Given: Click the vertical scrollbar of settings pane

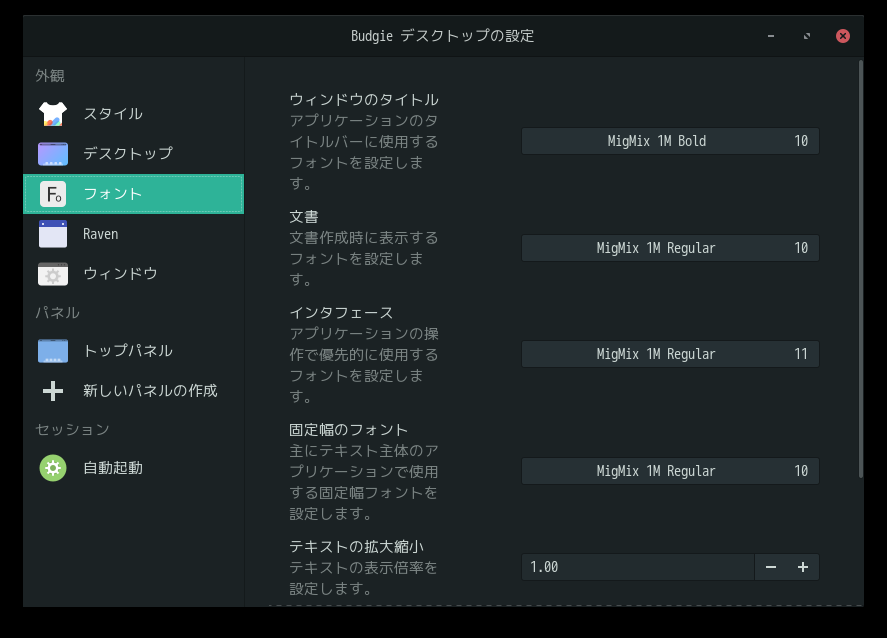Looking at the screenshot, I should pos(860,270).
